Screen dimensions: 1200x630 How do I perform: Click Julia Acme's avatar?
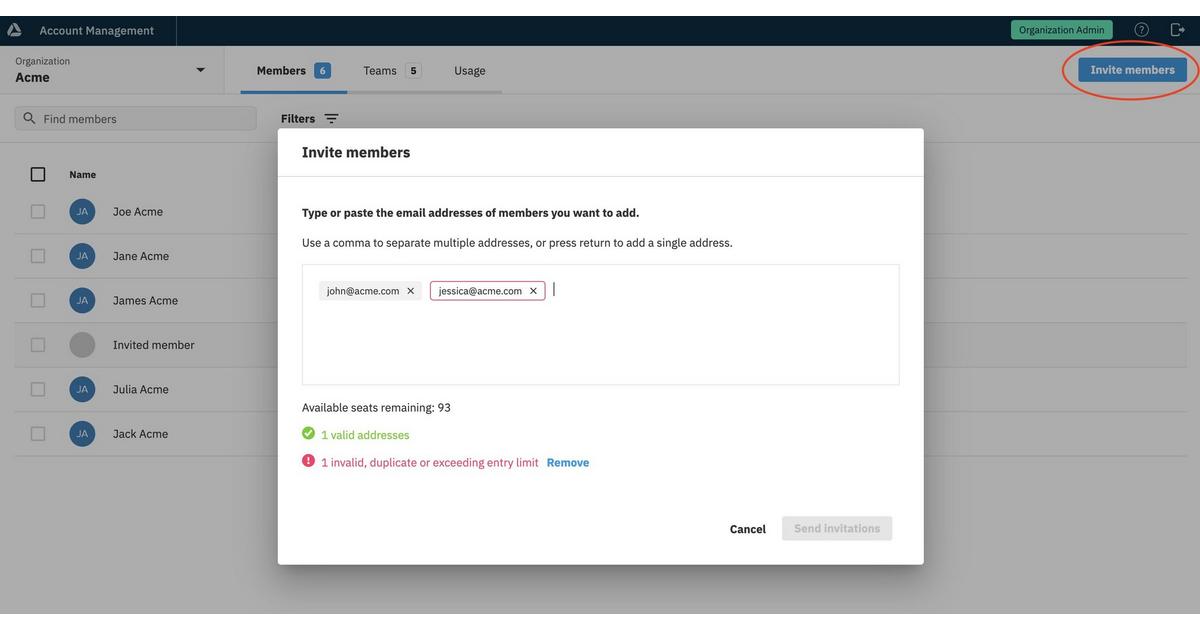point(82,389)
